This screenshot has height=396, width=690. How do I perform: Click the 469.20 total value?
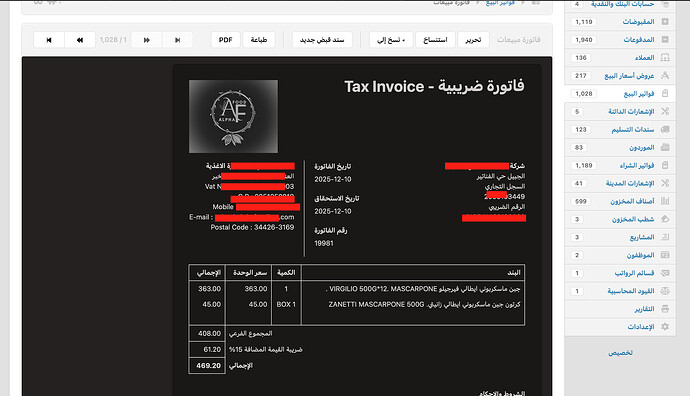[209, 366]
